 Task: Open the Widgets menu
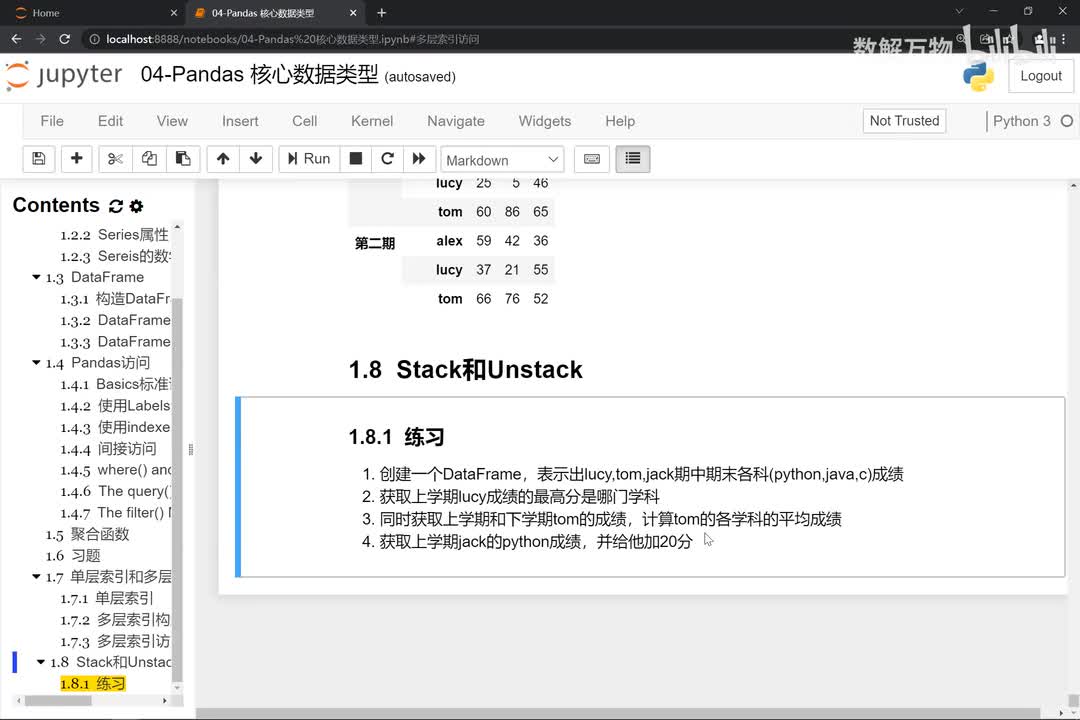[545, 121]
